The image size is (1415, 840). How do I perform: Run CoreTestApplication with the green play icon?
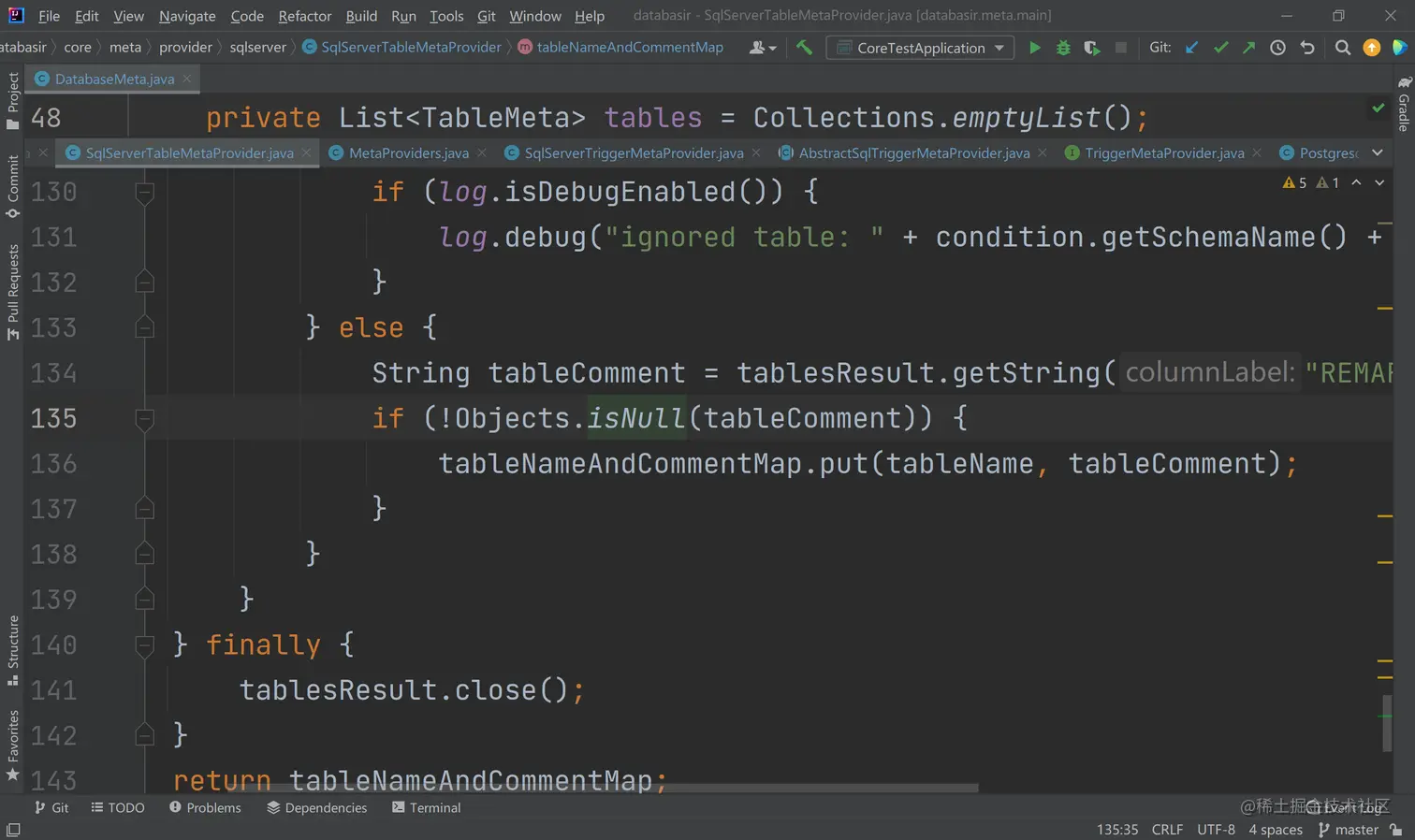point(1034,48)
